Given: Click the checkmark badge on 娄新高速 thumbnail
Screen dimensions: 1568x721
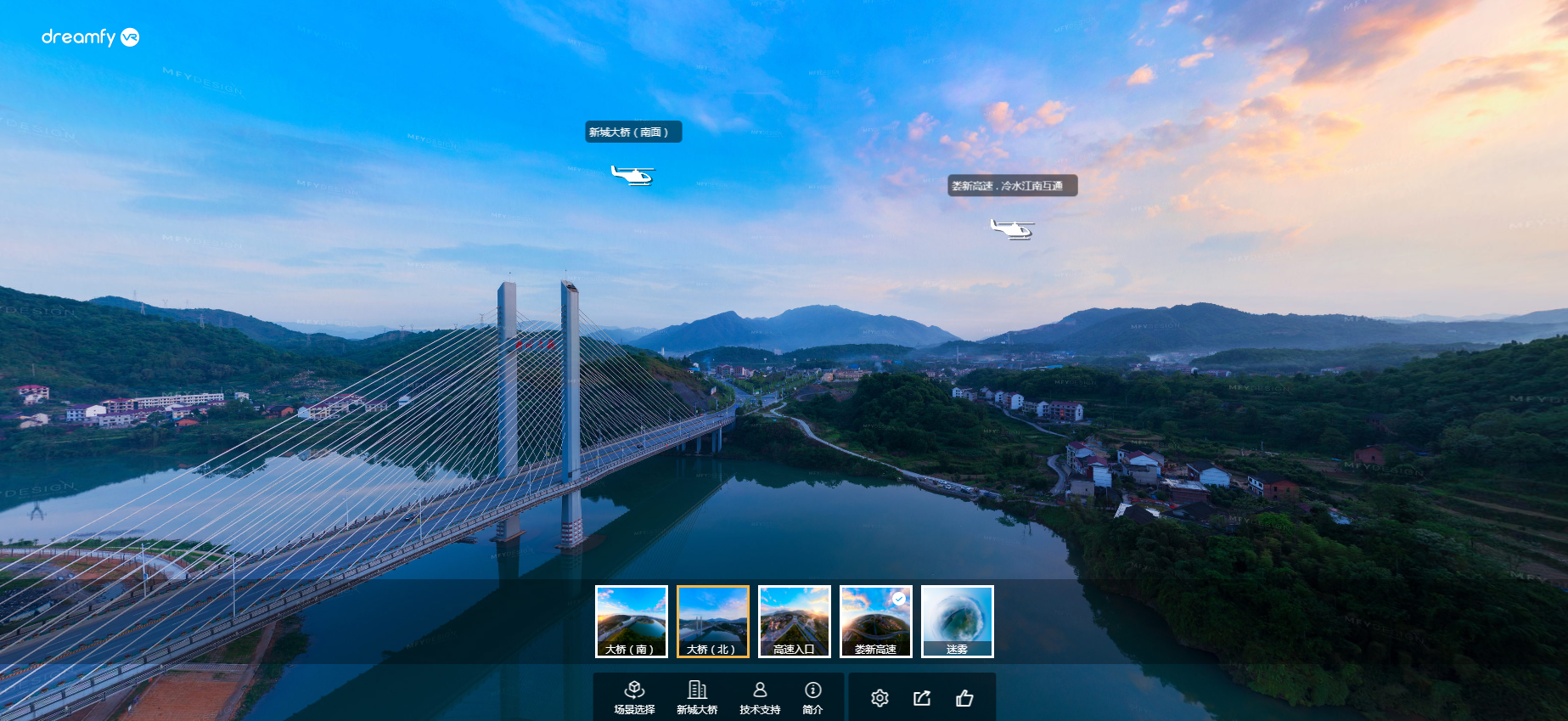Looking at the screenshot, I should point(899,599).
